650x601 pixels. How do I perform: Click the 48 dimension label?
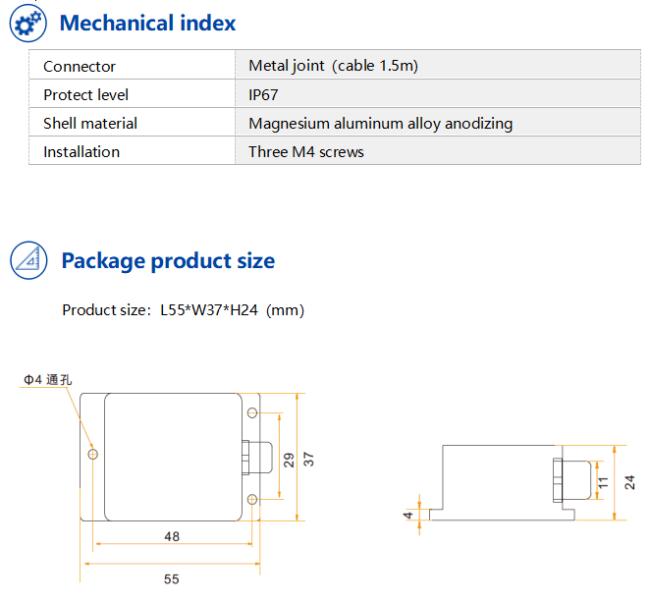pyautogui.click(x=172, y=536)
